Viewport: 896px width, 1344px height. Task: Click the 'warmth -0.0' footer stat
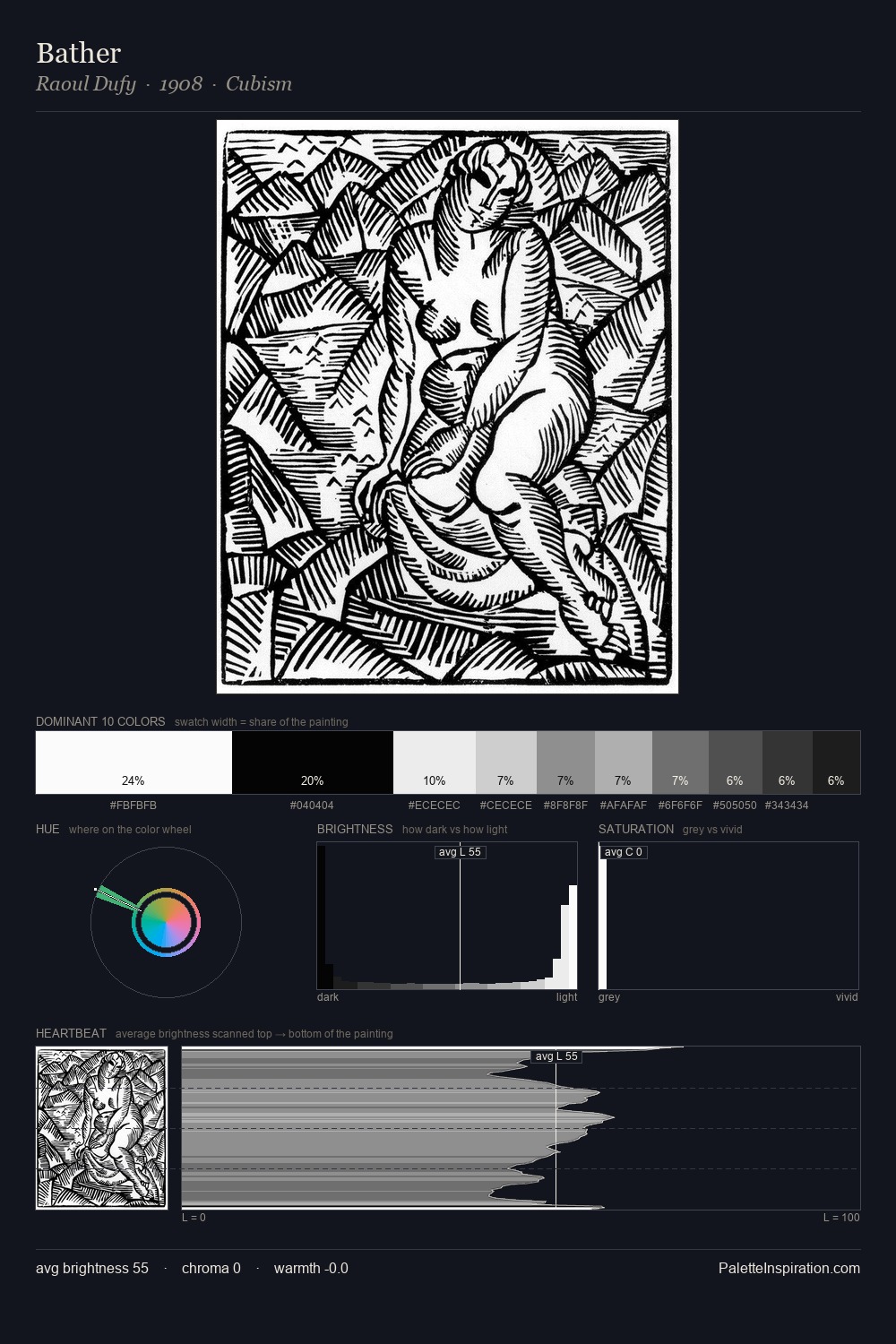click(311, 1268)
